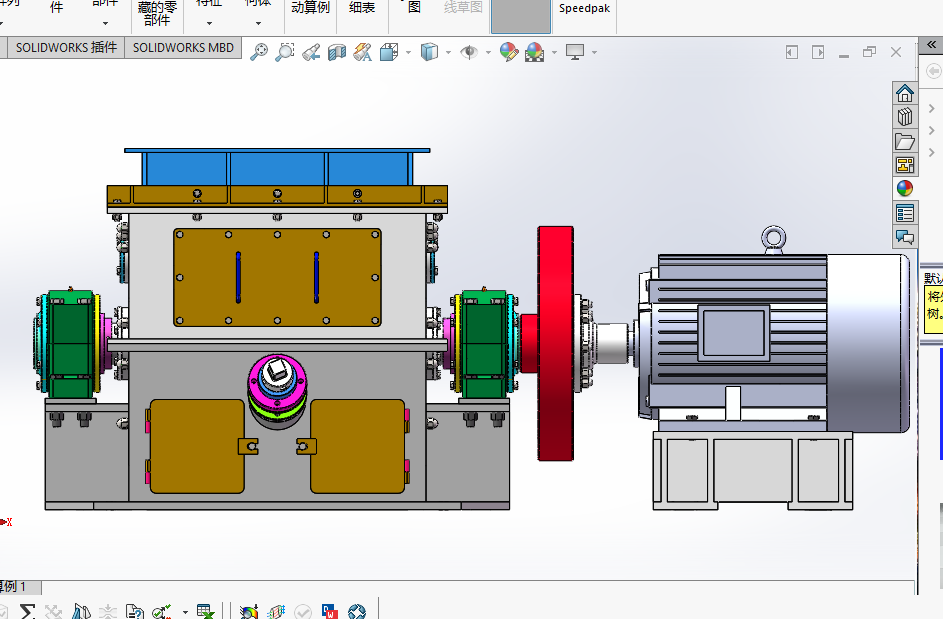Open the View Palette task pane icon
The width and height of the screenshot is (943, 619).
click(x=905, y=165)
